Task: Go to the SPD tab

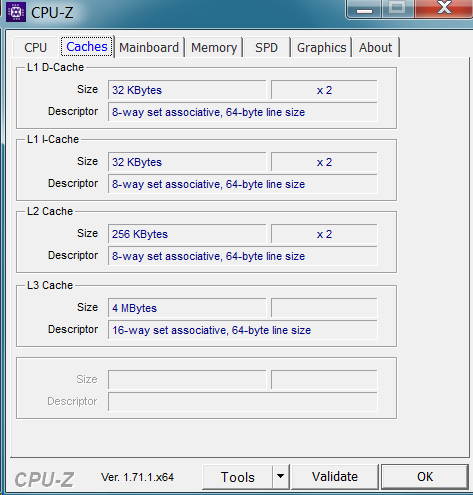Action: [x=266, y=48]
